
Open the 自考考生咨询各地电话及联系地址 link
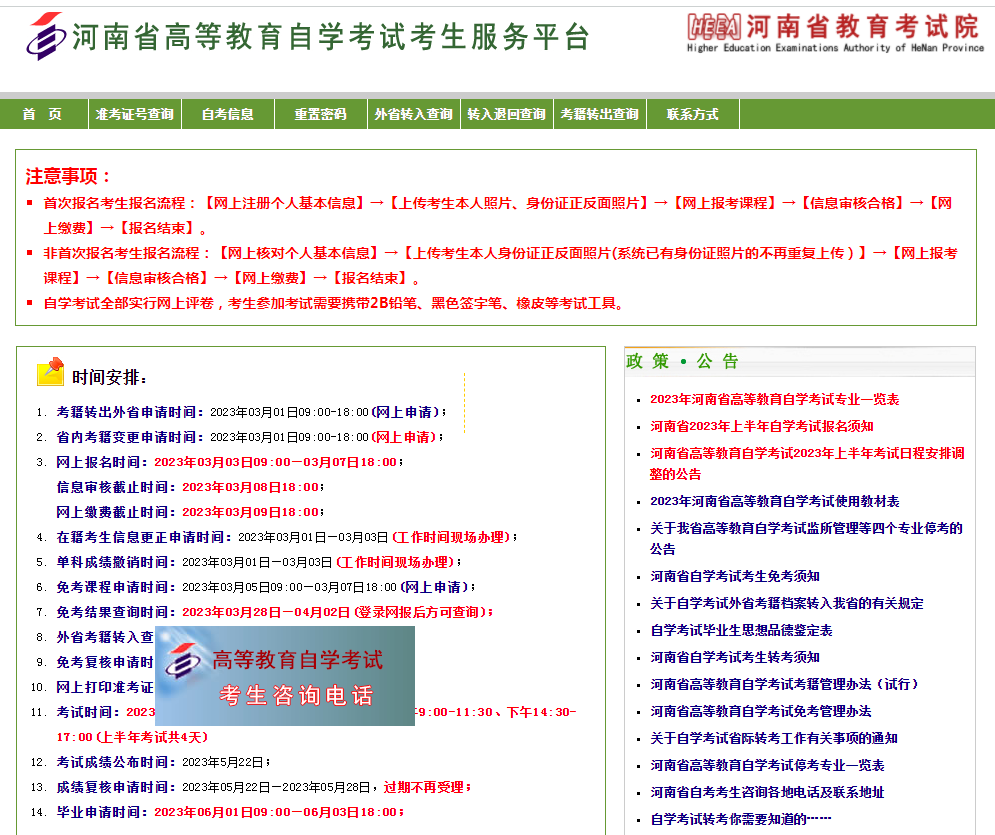point(767,792)
